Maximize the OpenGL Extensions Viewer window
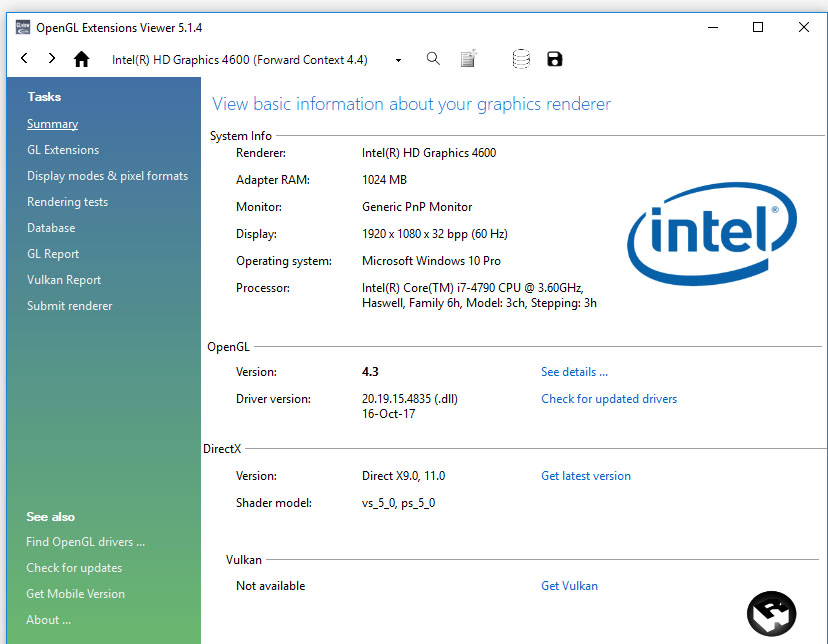828x644 pixels. tap(758, 27)
